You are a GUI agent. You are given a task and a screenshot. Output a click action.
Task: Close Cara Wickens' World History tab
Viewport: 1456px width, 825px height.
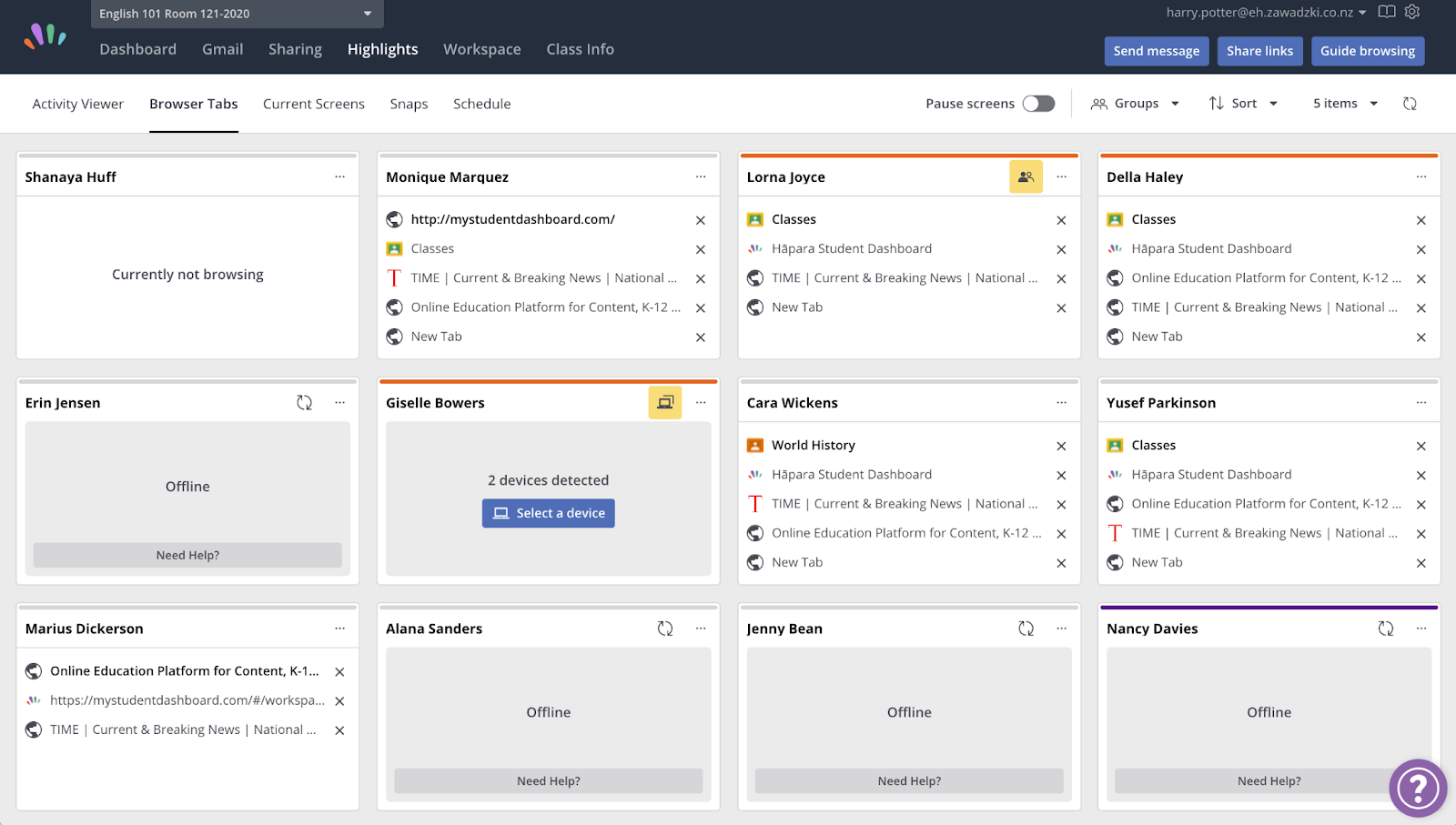1061,446
